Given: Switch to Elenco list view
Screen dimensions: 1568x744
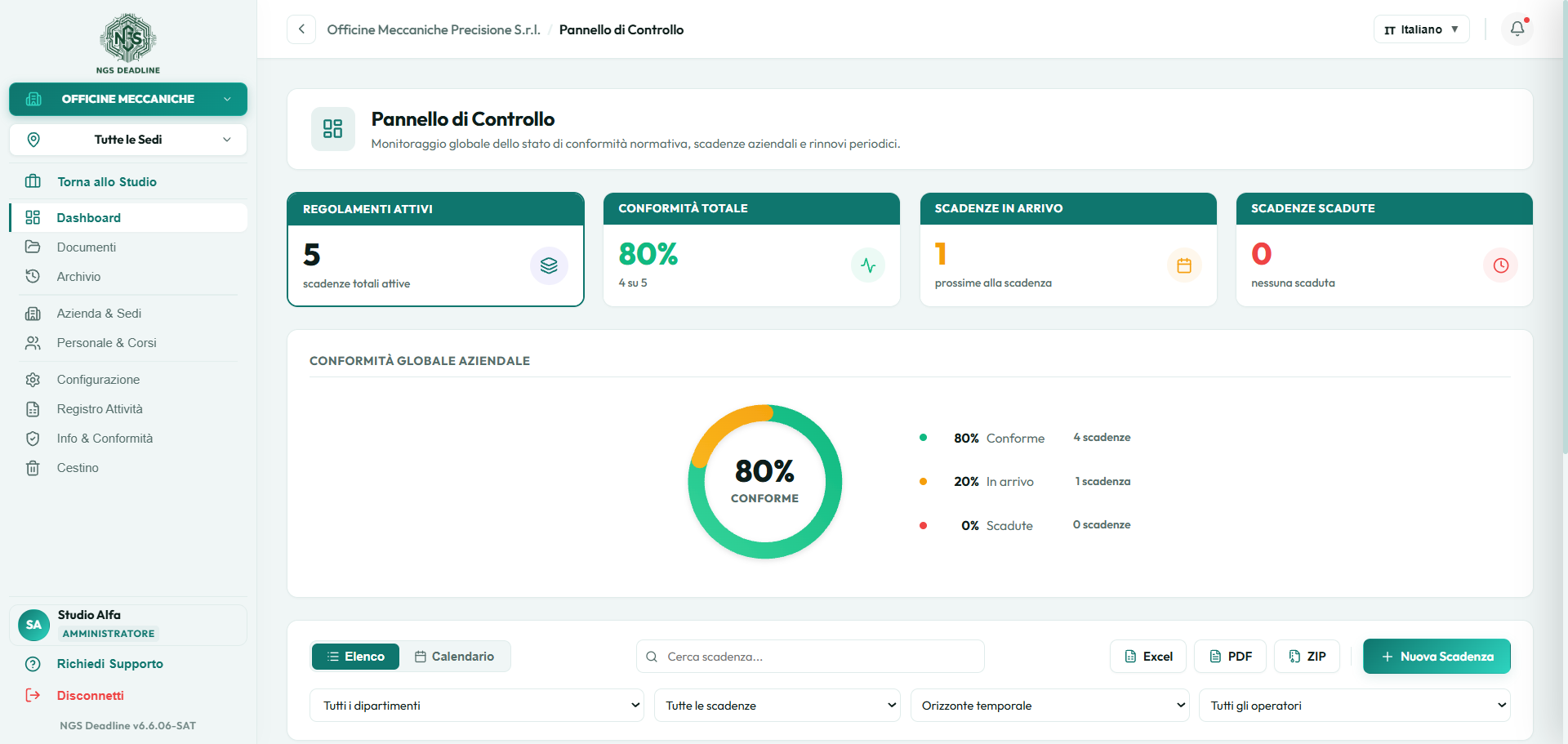Looking at the screenshot, I should point(355,657).
